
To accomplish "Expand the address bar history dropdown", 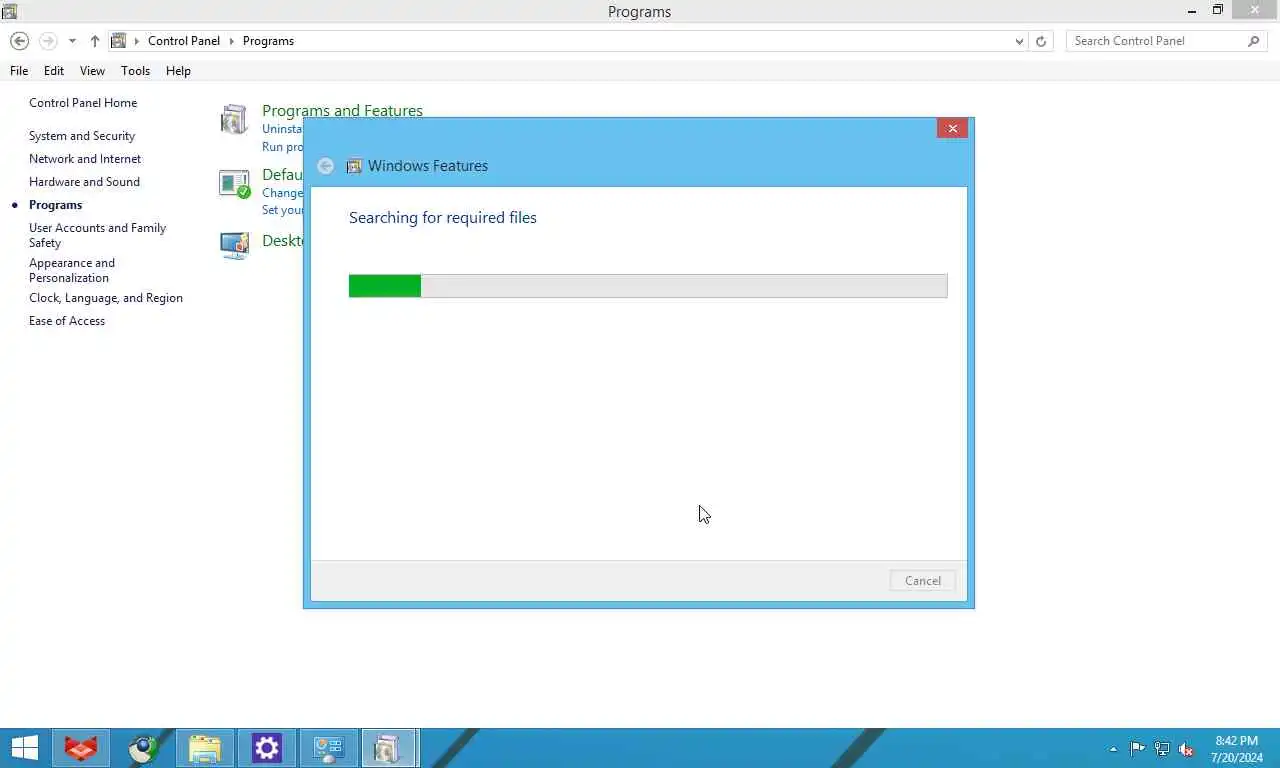I will [1019, 41].
